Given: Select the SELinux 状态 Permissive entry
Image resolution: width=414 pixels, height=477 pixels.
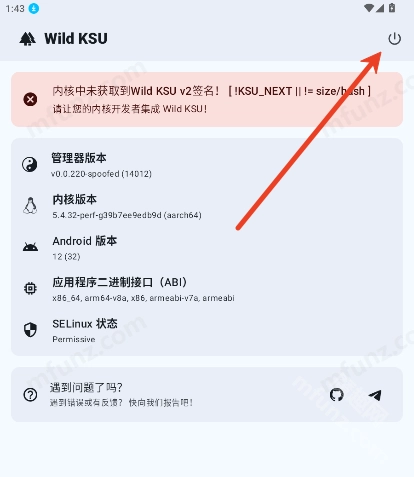Looking at the screenshot, I should coord(207,330).
